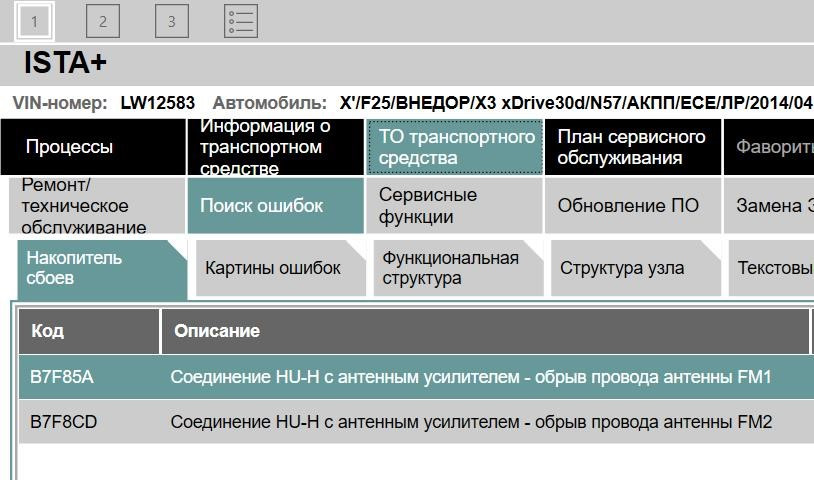814x480 pixels.
Task: Switch to Функциональная структура tab
Action: click(x=458, y=268)
